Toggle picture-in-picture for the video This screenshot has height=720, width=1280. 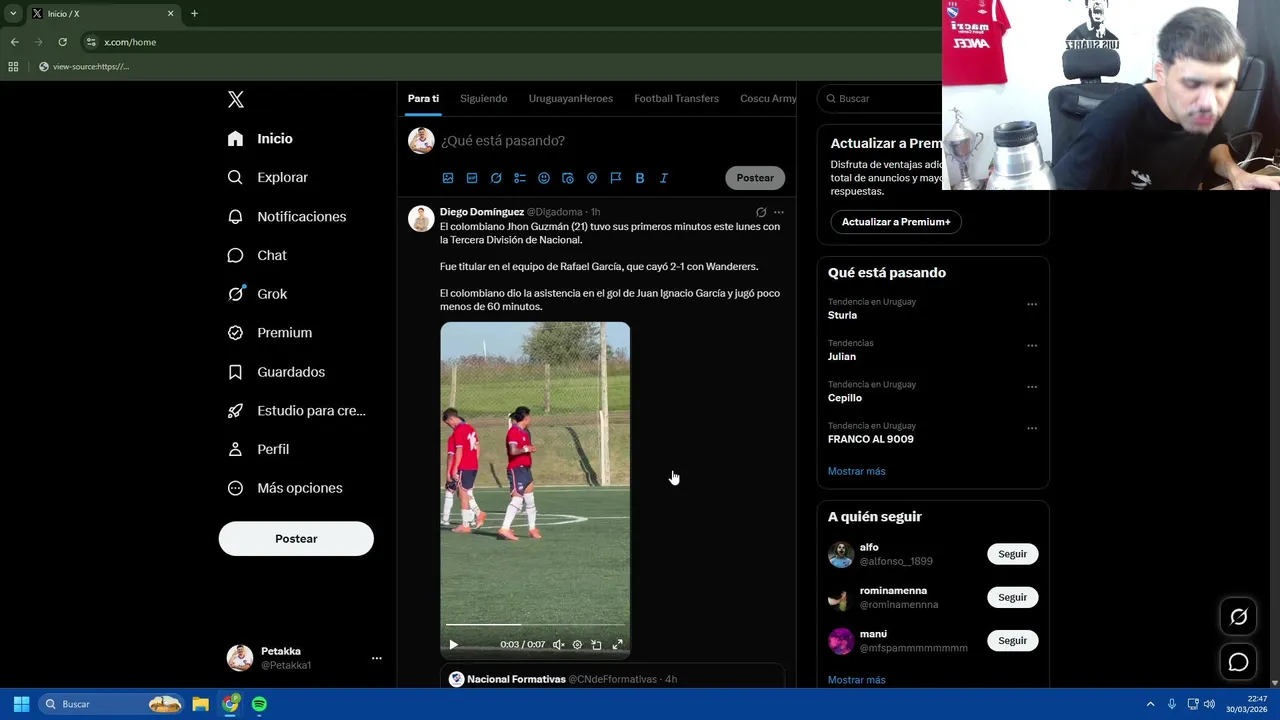(x=596, y=645)
